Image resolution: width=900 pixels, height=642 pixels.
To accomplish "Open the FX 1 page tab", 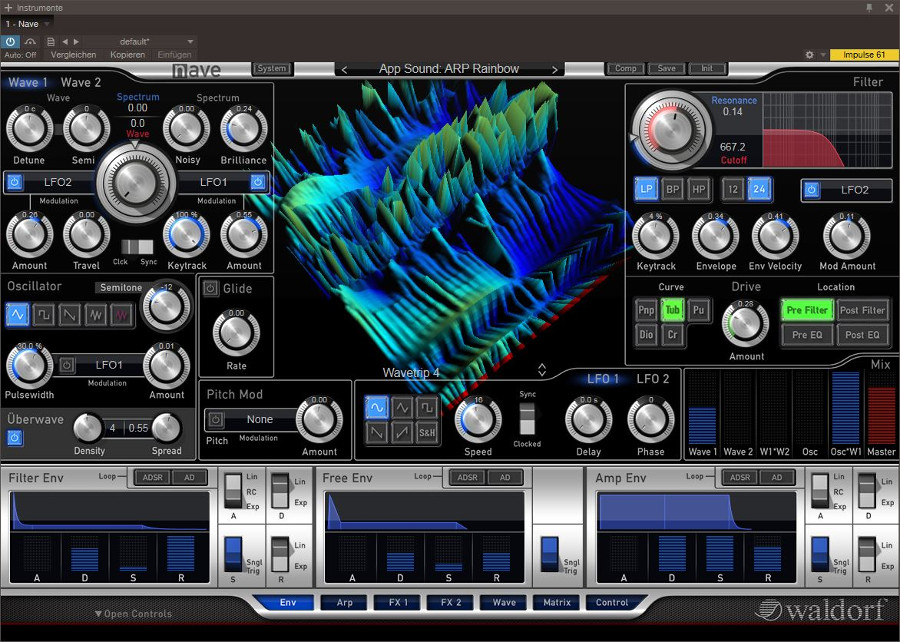I will click(x=398, y=602).
